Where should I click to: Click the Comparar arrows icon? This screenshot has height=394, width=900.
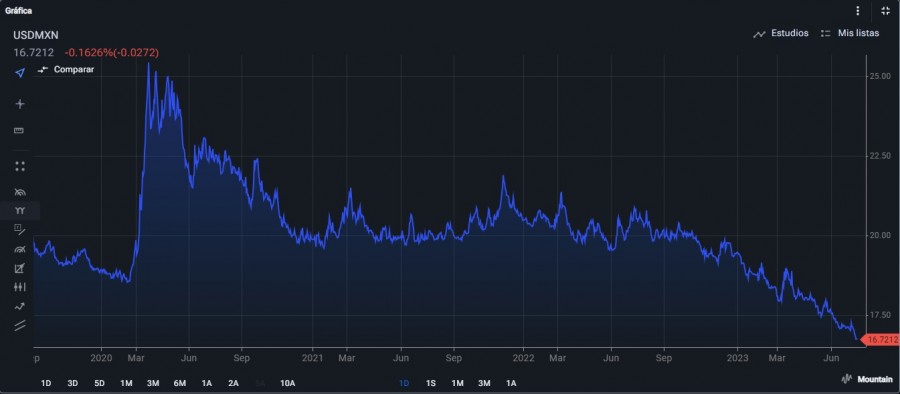[43, 69]
